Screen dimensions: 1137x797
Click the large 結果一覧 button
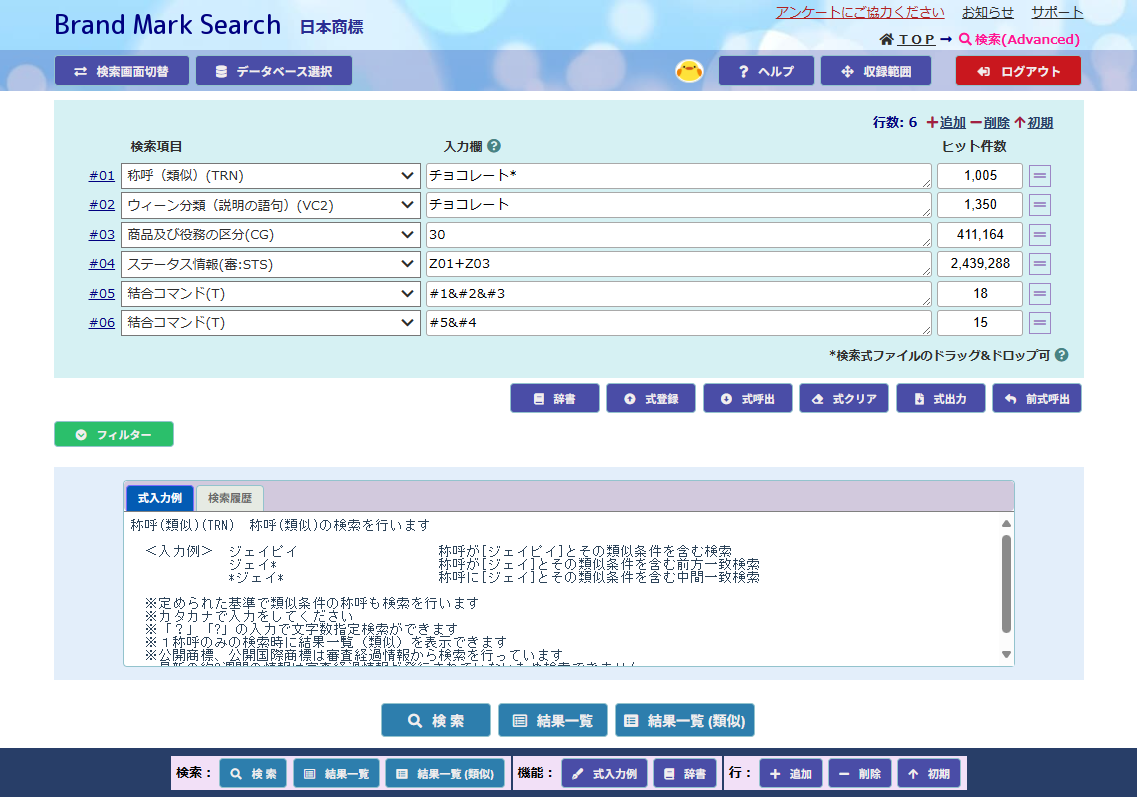coord(553,720)
